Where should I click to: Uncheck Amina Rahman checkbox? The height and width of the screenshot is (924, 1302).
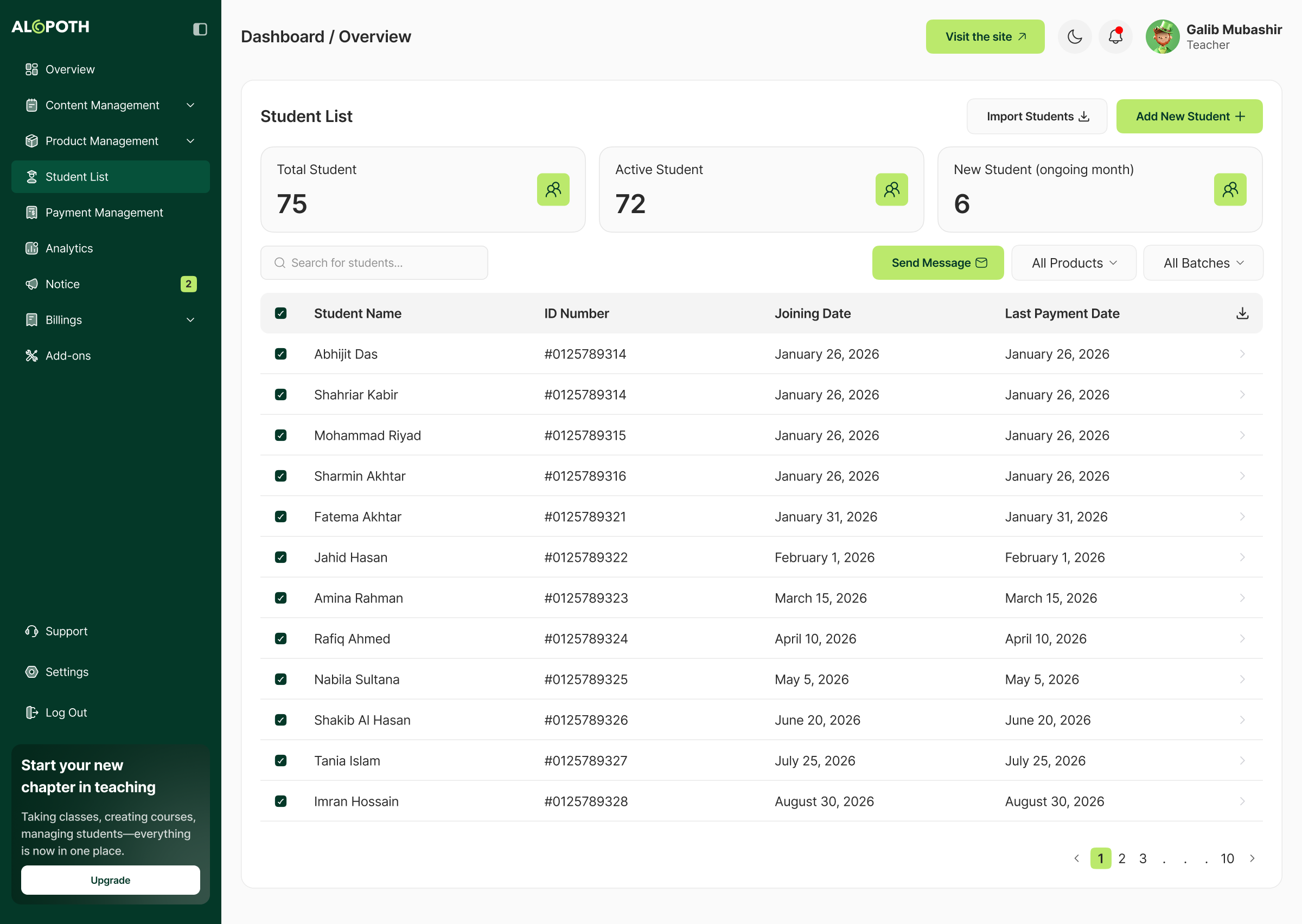click(x=280, y=598)
